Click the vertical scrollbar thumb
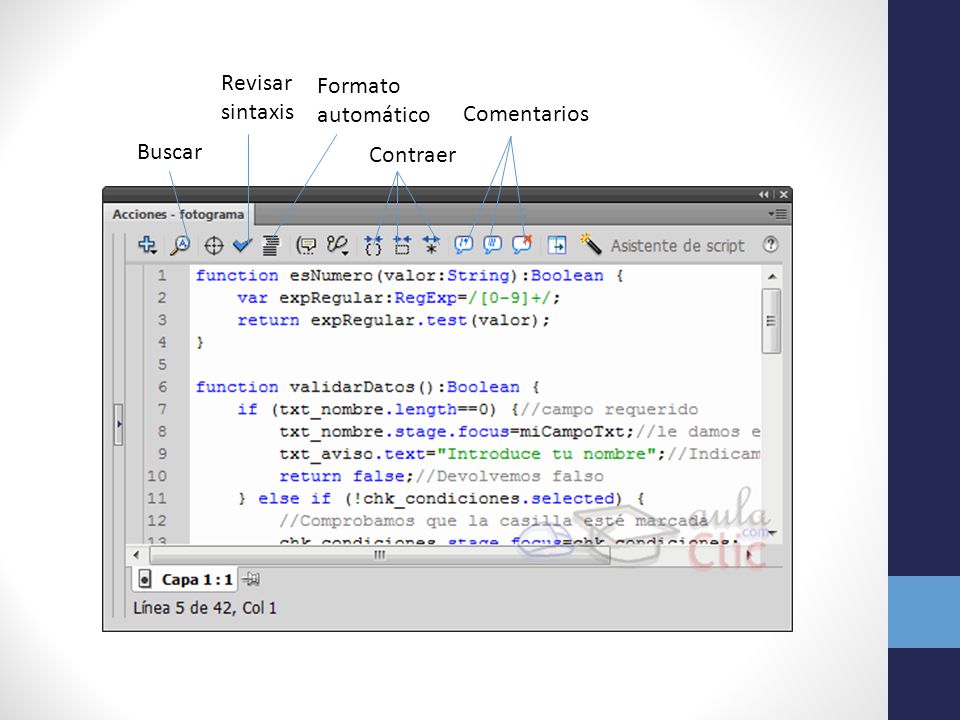 tap(771, 321)
